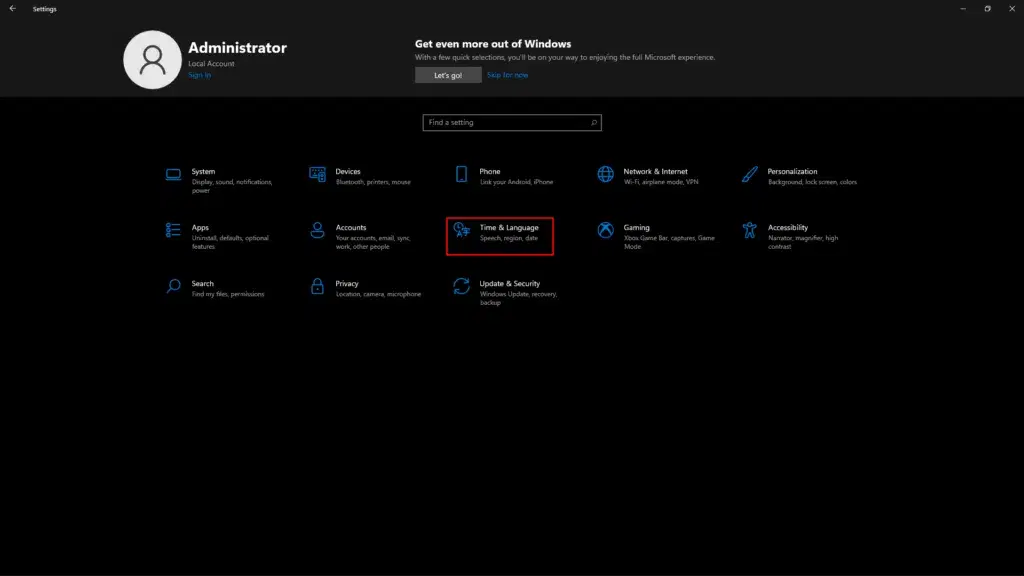Open the Time & Language icon
Viewport: 1024px width, 576px height.
tap(462, 231)
